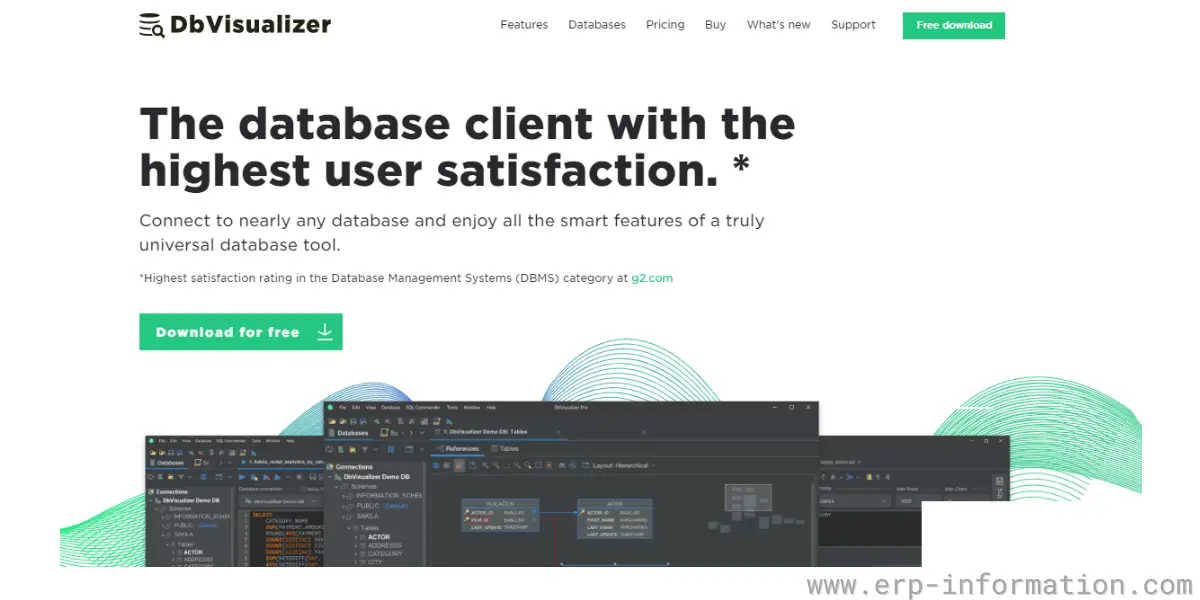Click zoom-in magnifier in References toolbar
The width and height of the screenshot is (1200, 600).
point(485,465)
